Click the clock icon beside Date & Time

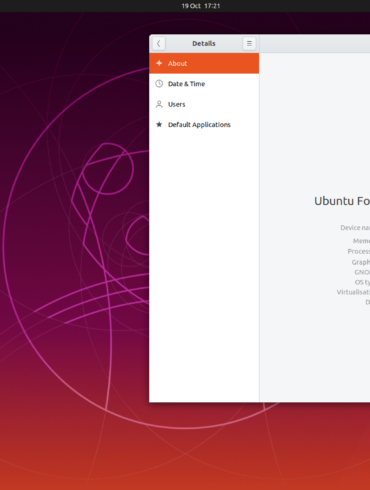(159, 84)
